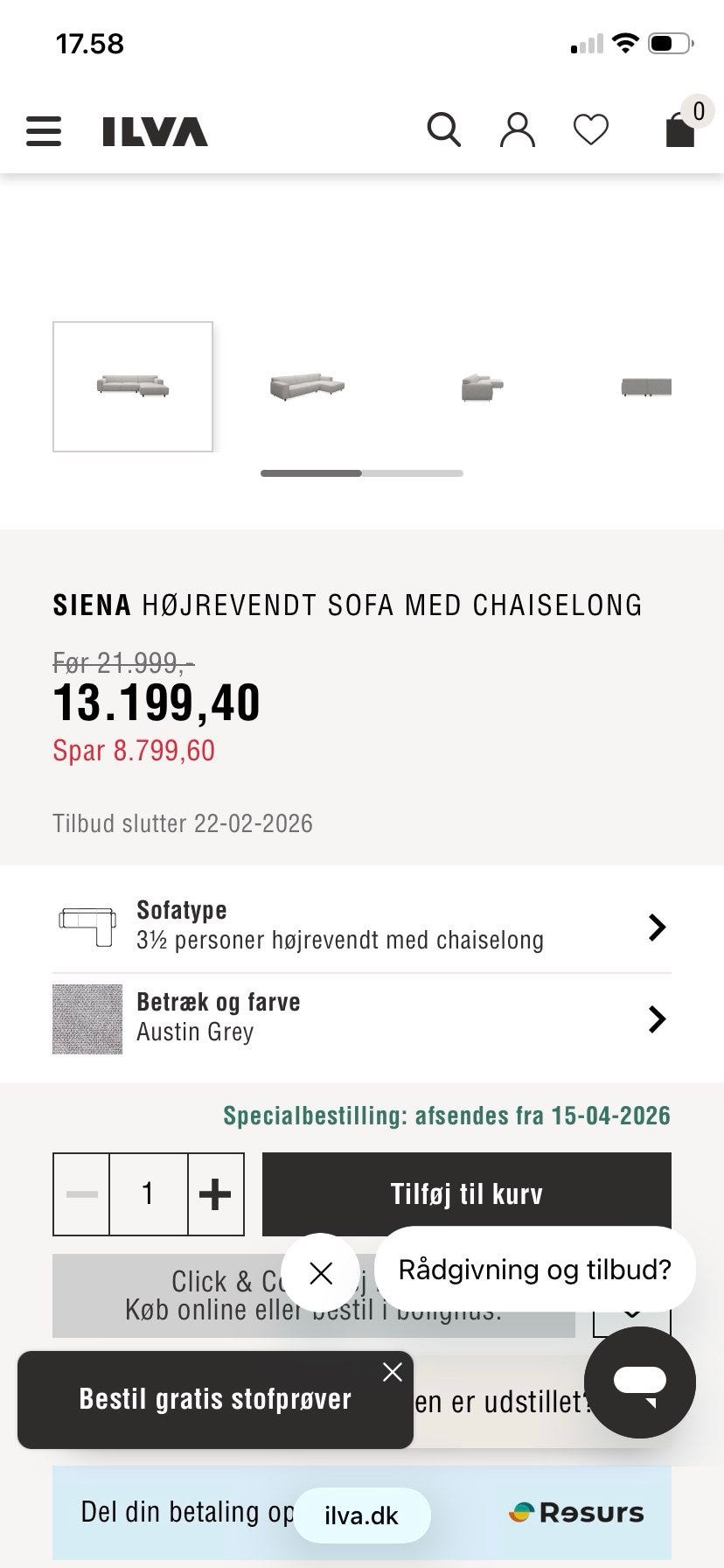724x1568 pixels.
Task: Tap Bestil gratis stofprøver
Action: tap(214, 1399)
